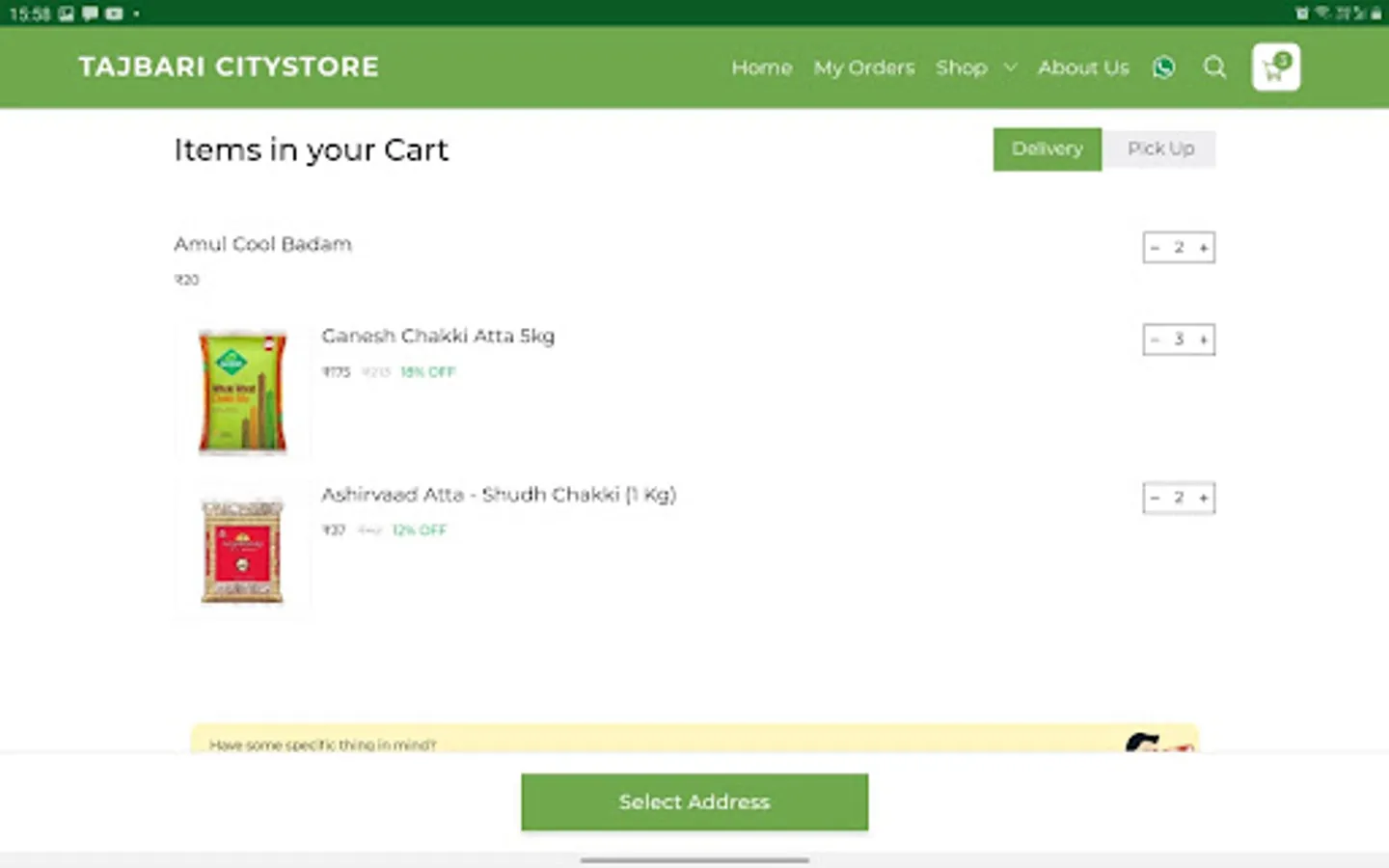Go to Home menu item
Image resolution: width=1389 pixels, height=868 pixels.
tap(761, 68)
